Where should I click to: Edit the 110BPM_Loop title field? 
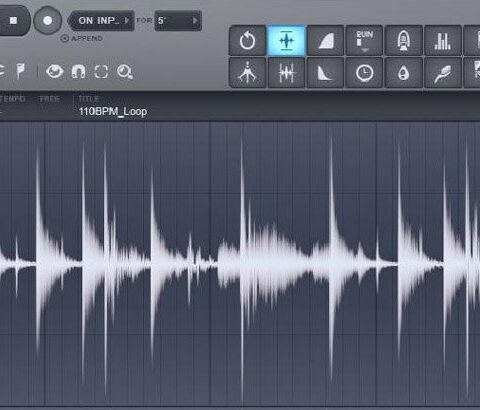113,111
